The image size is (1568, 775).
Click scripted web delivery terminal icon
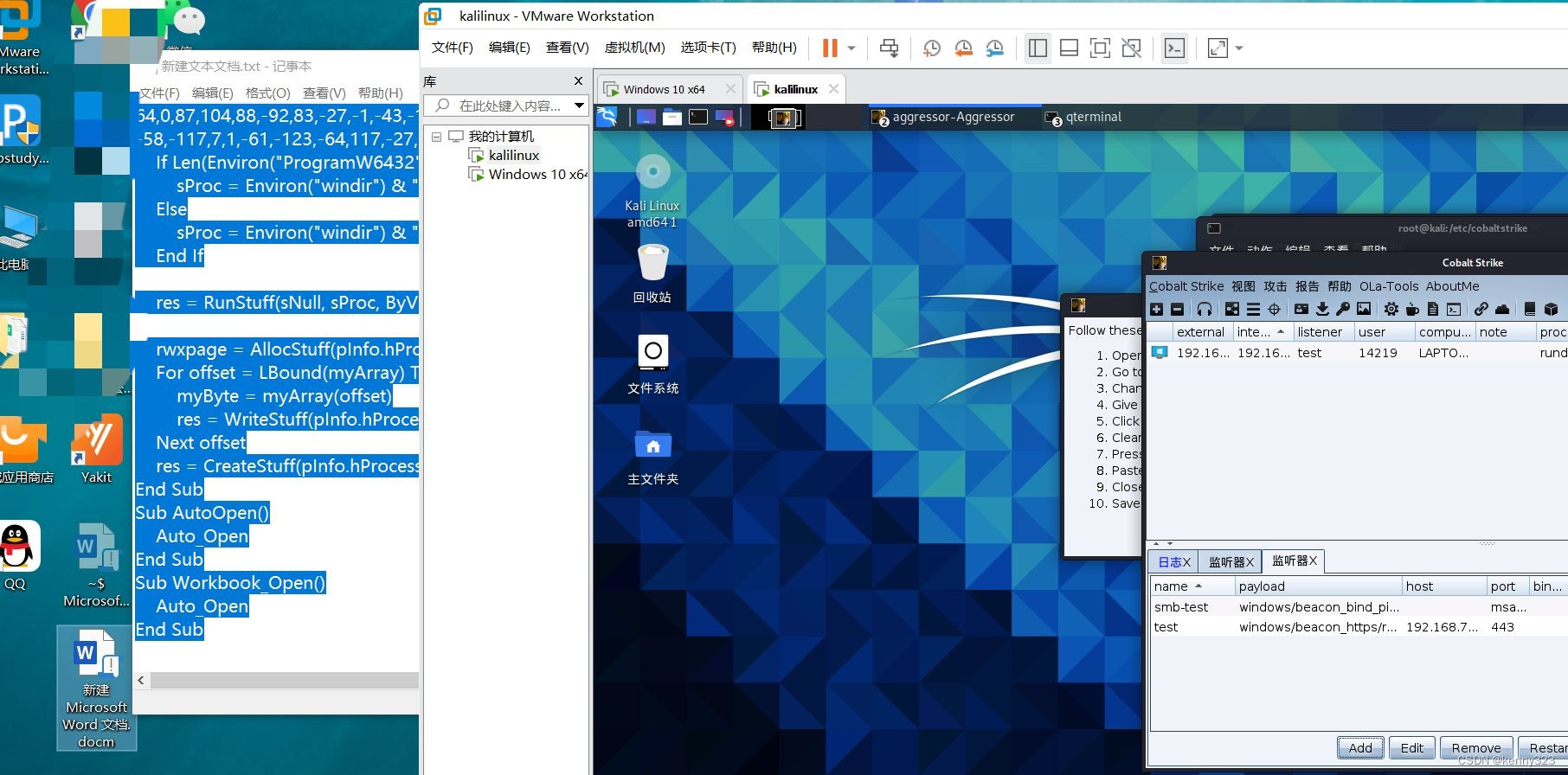(x=1454, y=309)
